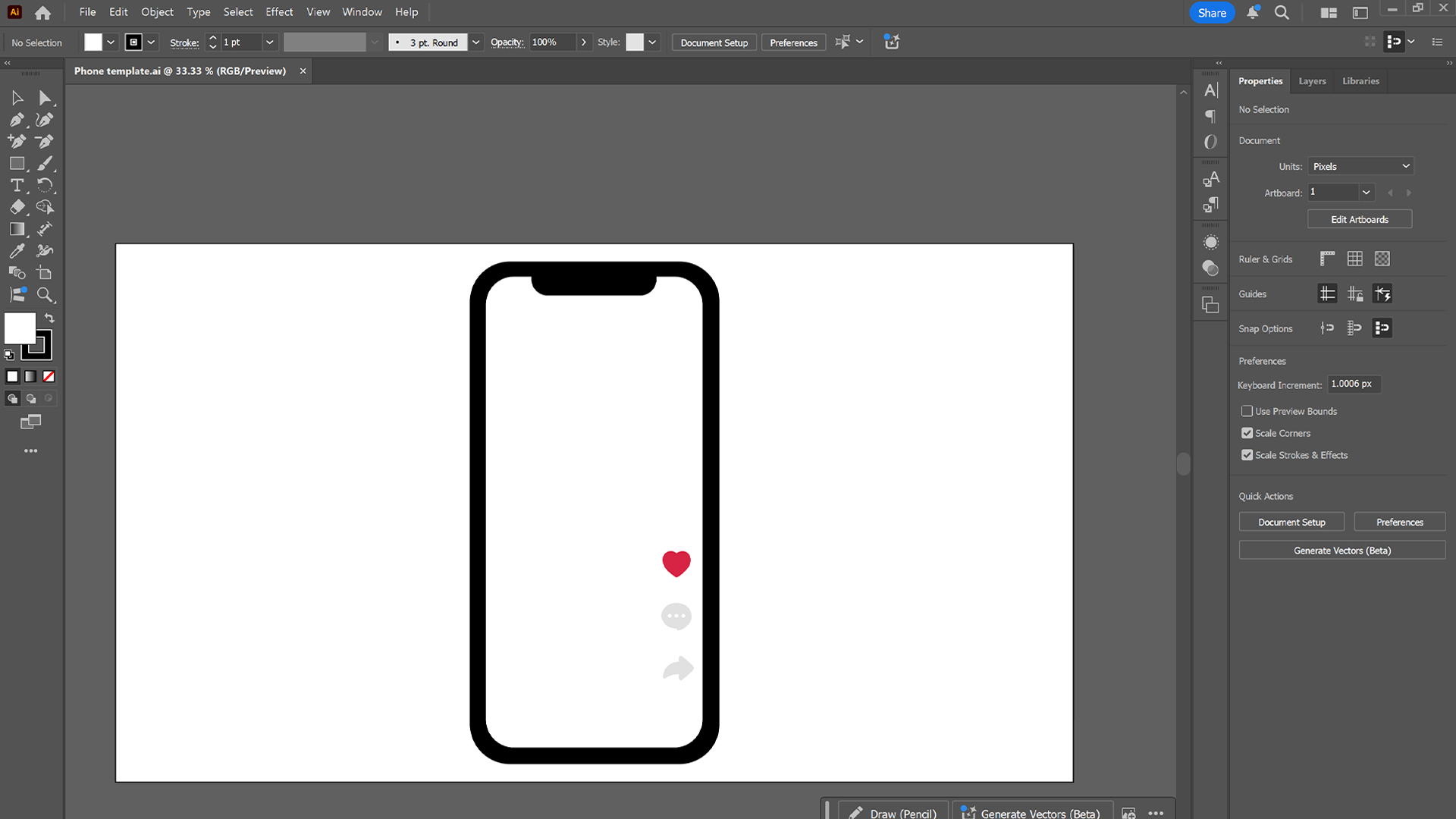Open the Artboard number dropdown
Image resolution: width=1456 pixels, height=819 pixels.
pyautogui.click(x=1366, y=193)
